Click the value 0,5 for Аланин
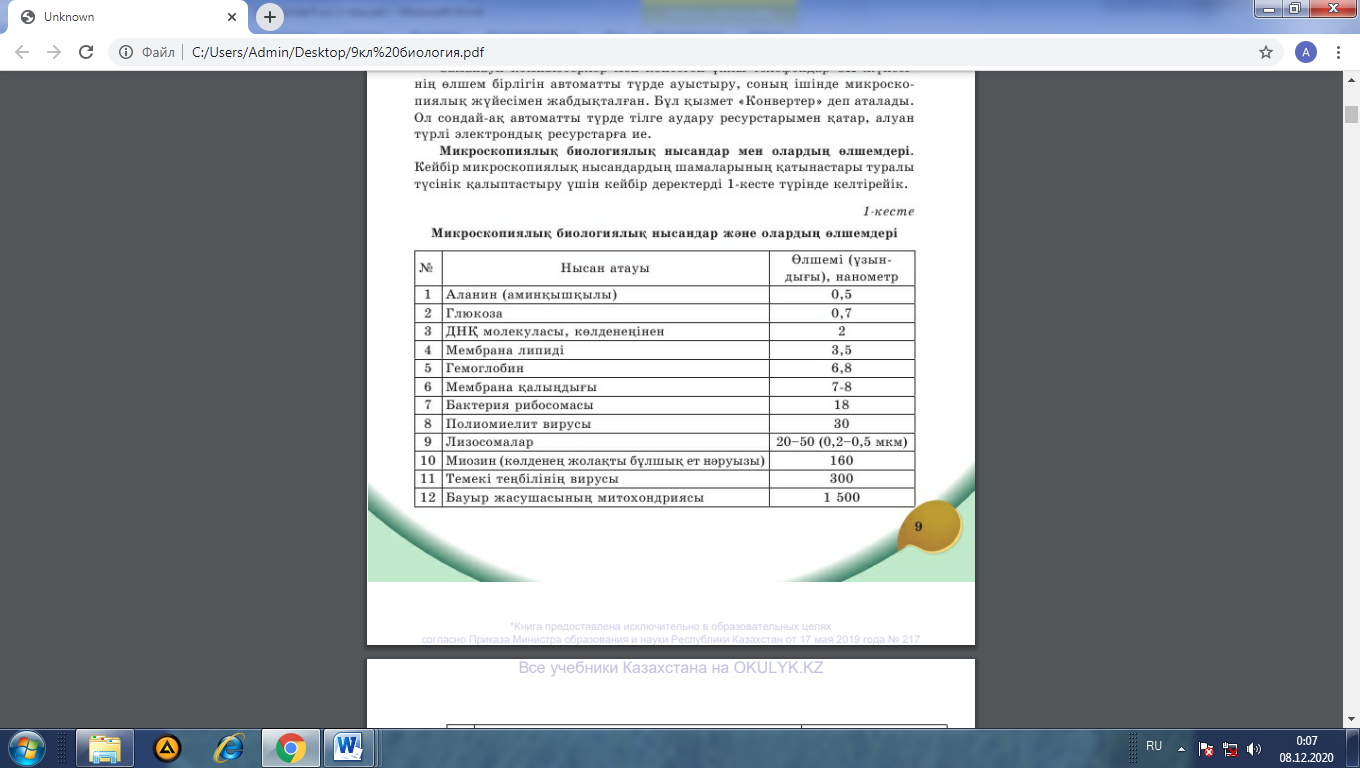Image resolution: width=1360 pixels, height=768 pixels. (x=841, y=295)
